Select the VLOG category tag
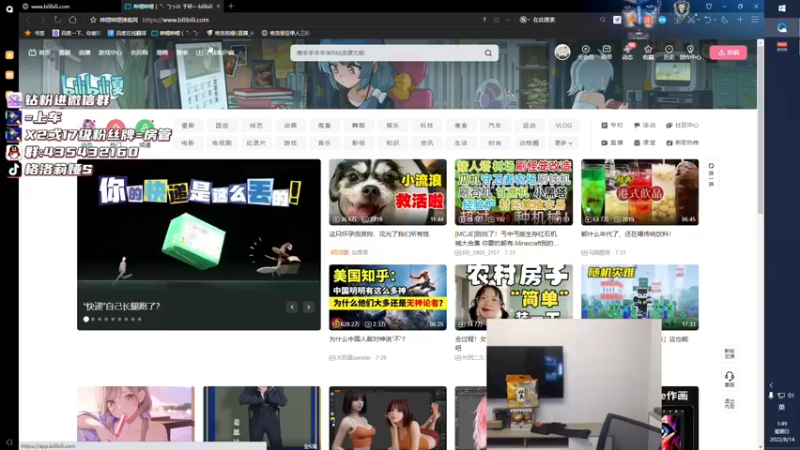Viewport: 800px width, 450px height. (563, 126)
